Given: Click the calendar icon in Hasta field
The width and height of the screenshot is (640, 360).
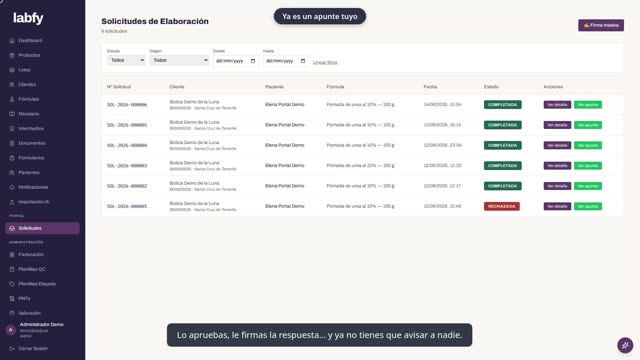Looking at the screenshot, I should [x=303, y=61].
